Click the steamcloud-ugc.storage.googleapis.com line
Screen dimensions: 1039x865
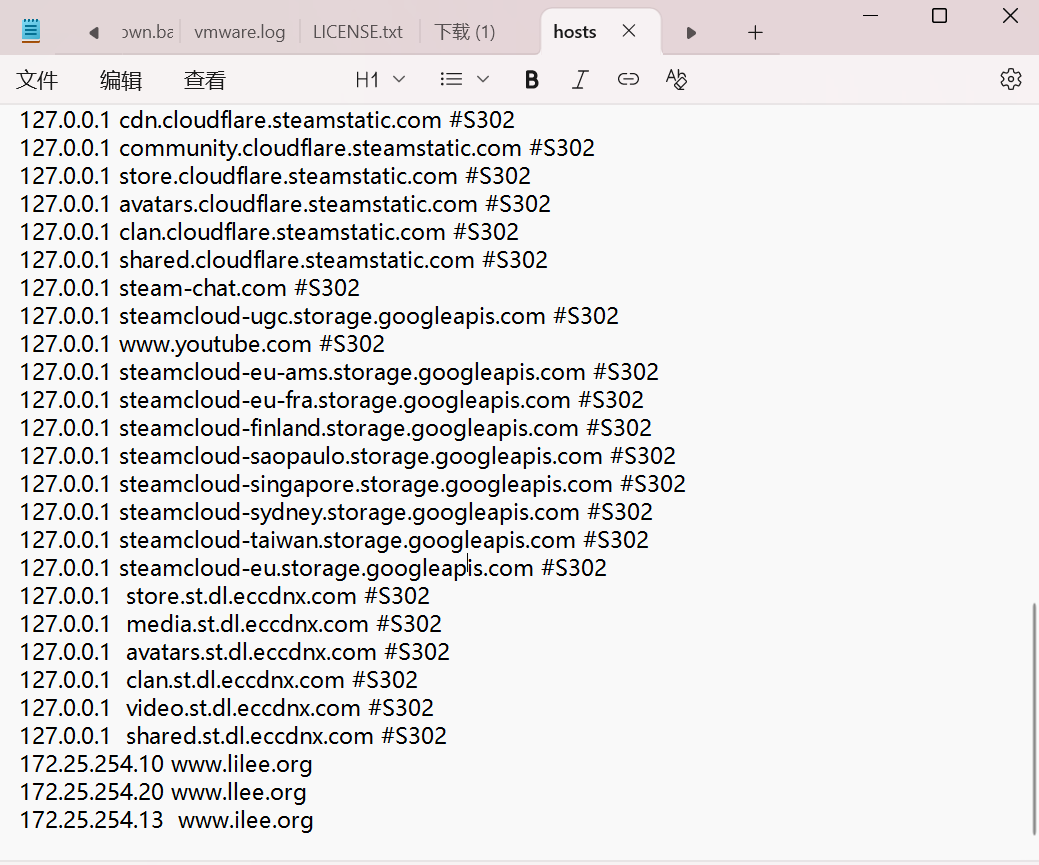[x=319, y=316]
